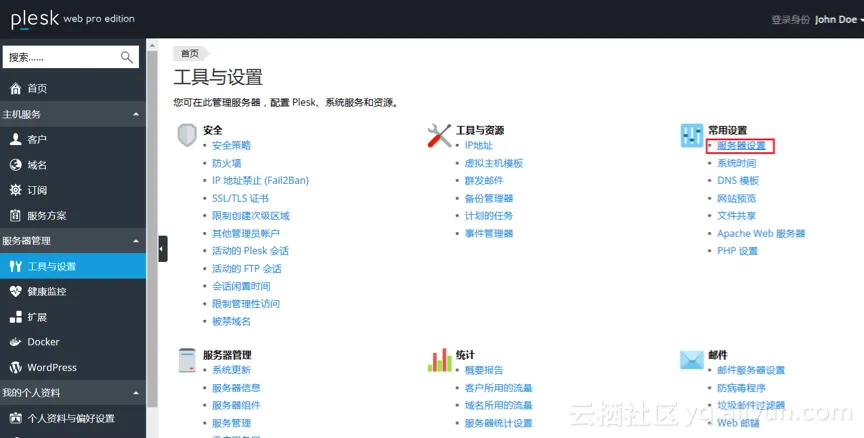The height and width of the screenshot is (438, 864).
Task: Open the 被禁域名 link
Action: point(231,321)
